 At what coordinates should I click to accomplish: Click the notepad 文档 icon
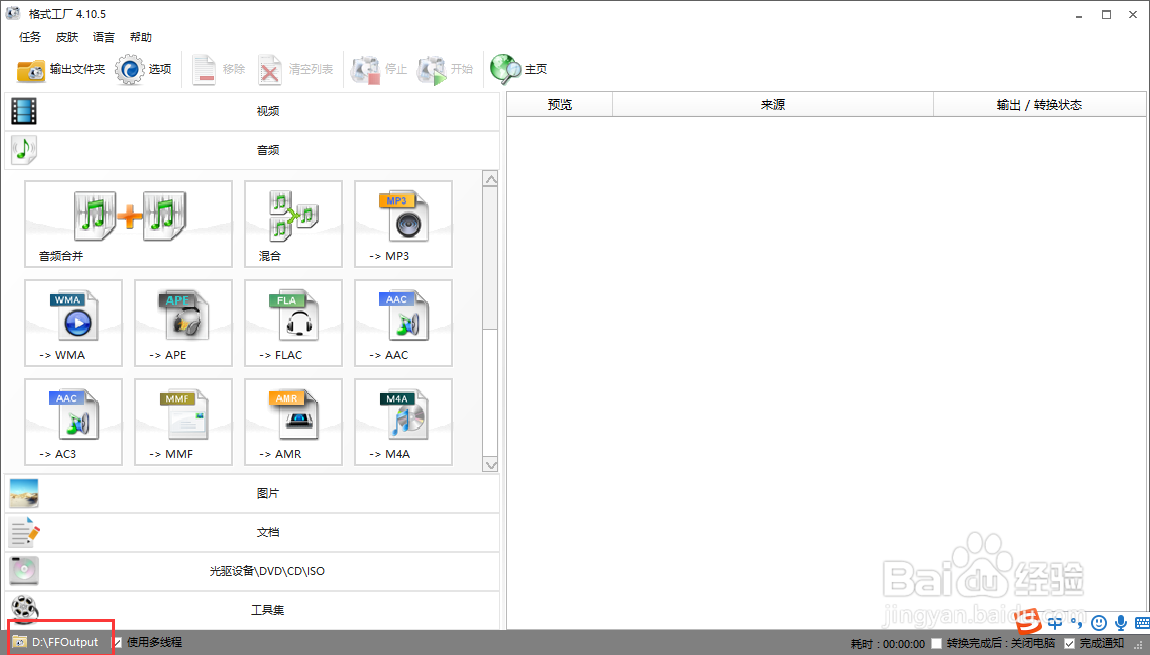[24, 533]
